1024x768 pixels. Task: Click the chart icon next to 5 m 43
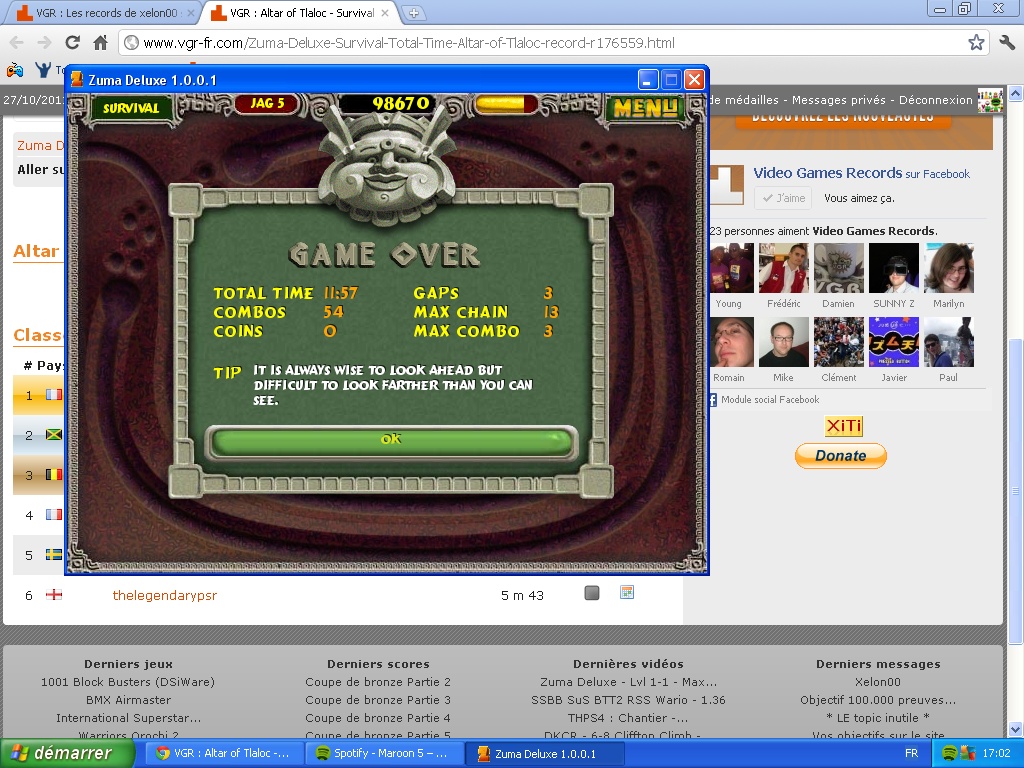[x=627, y=593]
